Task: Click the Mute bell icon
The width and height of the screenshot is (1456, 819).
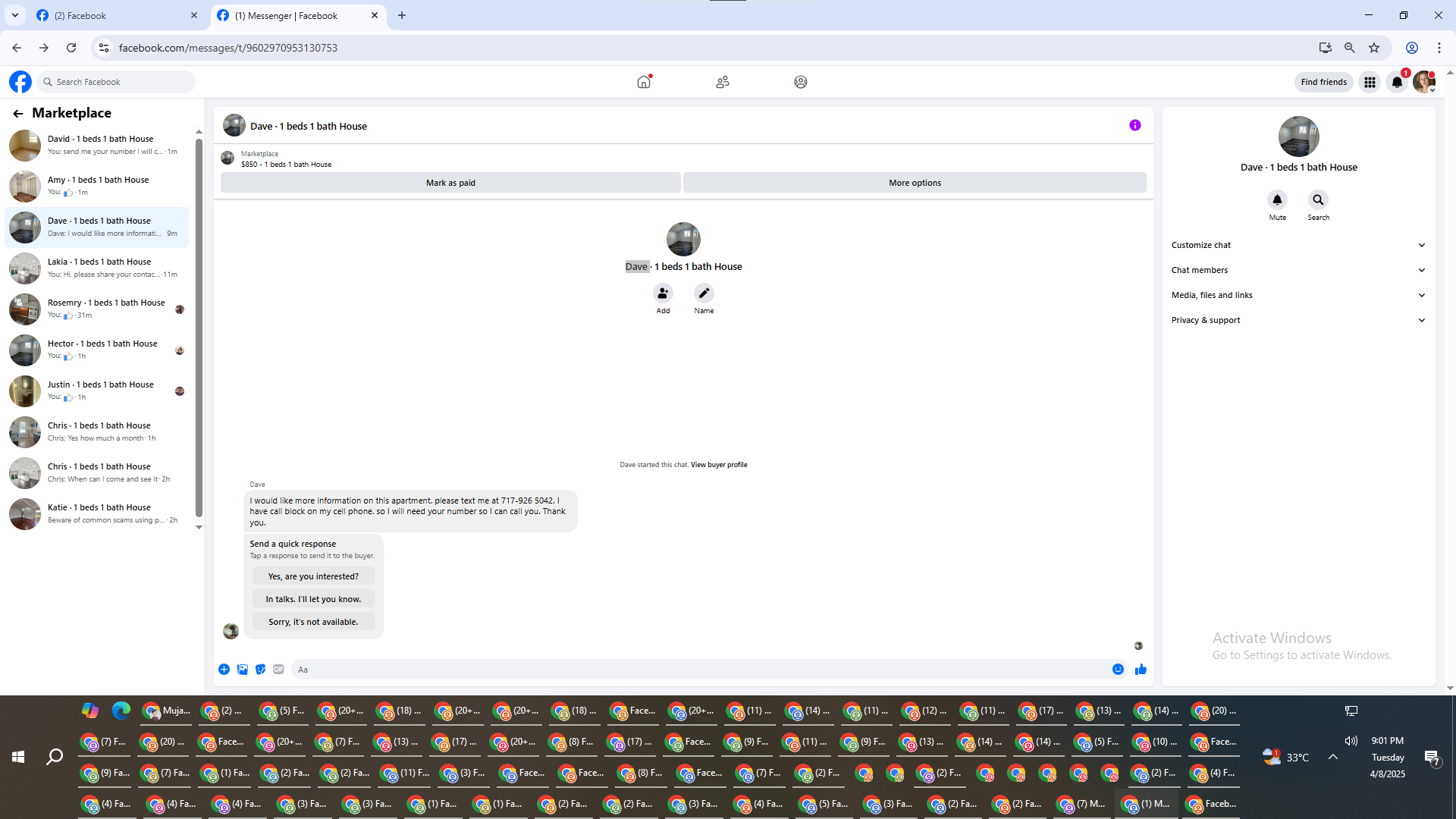Action: 1277,200
